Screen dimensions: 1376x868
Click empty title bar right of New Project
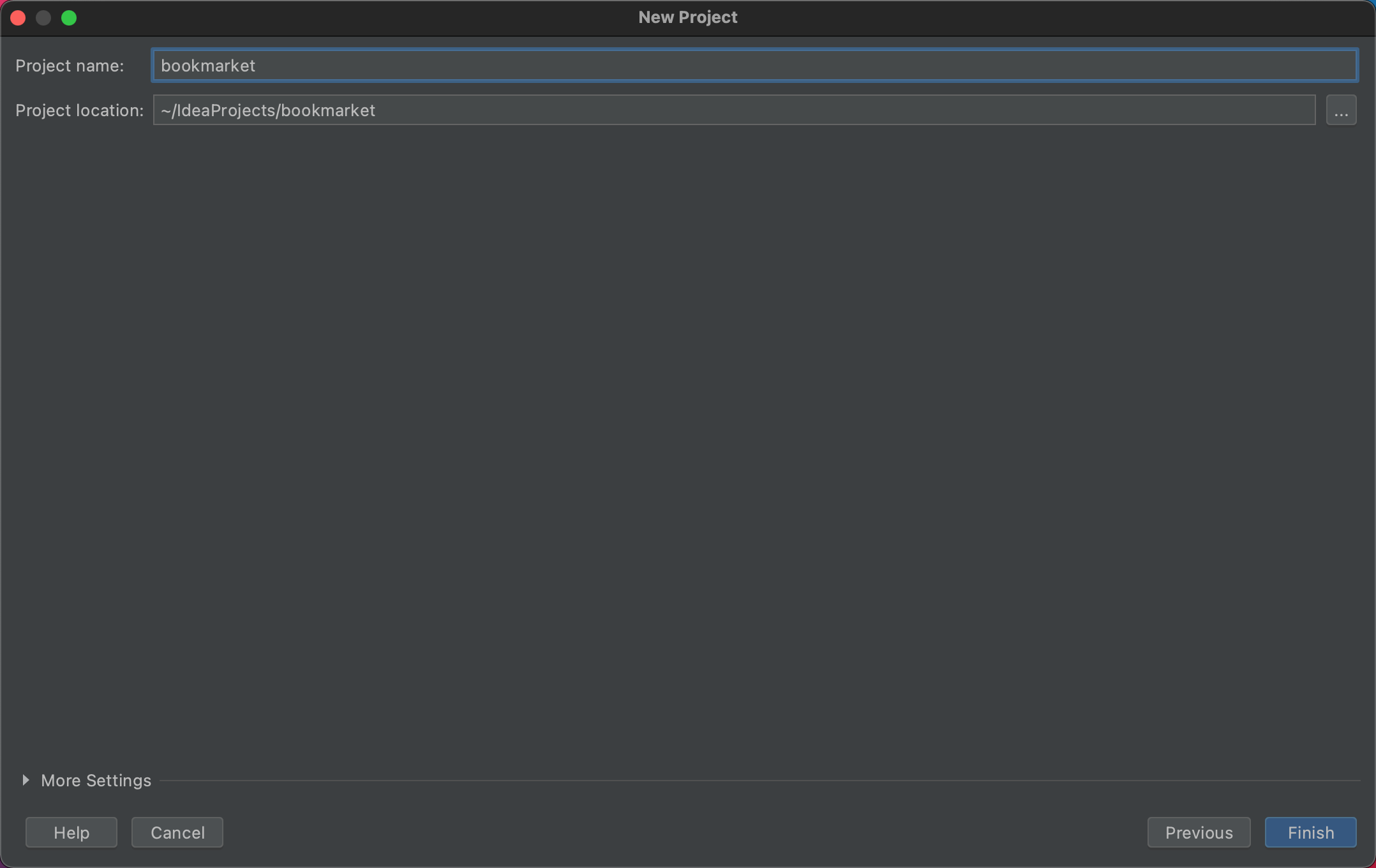1053,17
